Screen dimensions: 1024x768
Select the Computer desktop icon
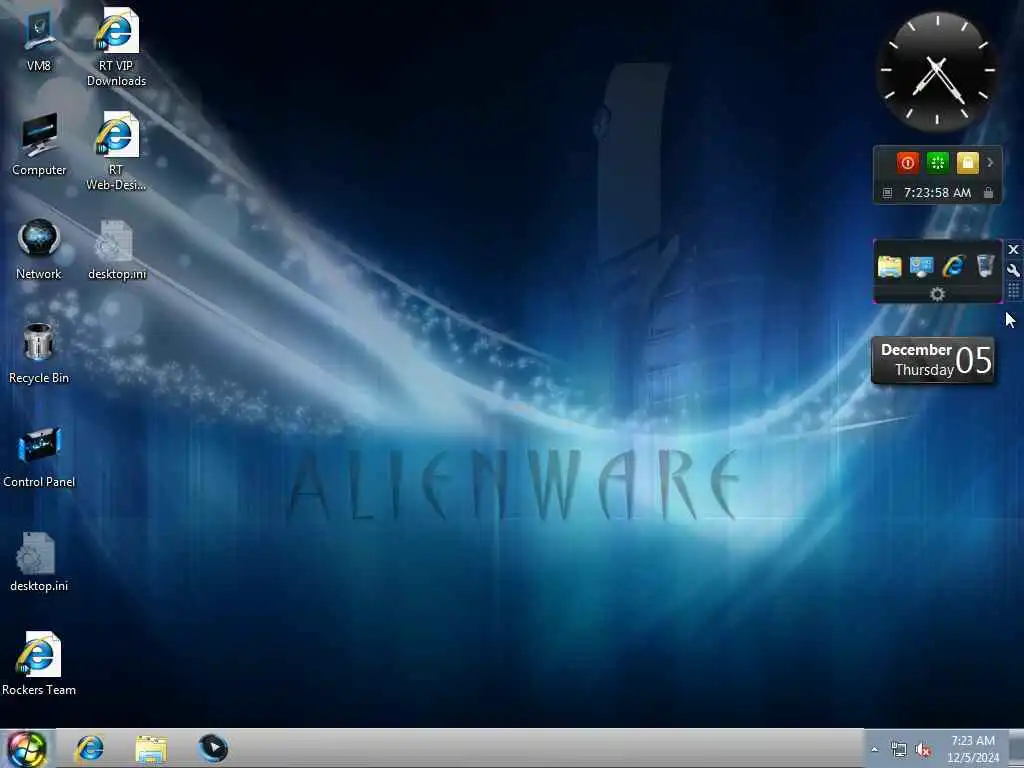(39, 144)
